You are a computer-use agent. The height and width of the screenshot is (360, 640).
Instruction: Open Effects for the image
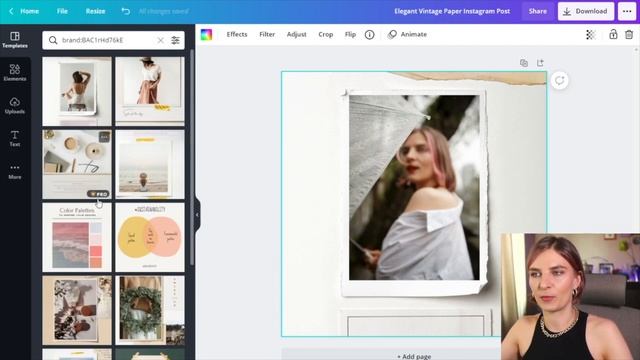(237, 34)
